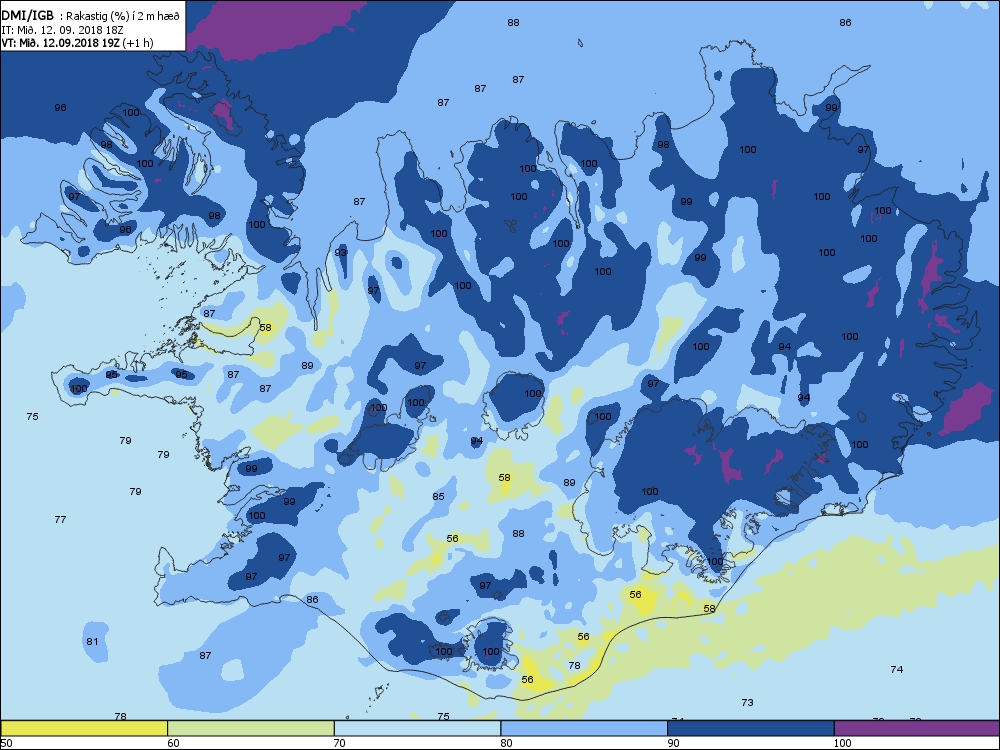Viewport: 1000px width, 750px height.
Task: Select the 'VT: Mið. 12.09.2018 19Z (+1 h)' line
Action: click(x=77, y=43)
